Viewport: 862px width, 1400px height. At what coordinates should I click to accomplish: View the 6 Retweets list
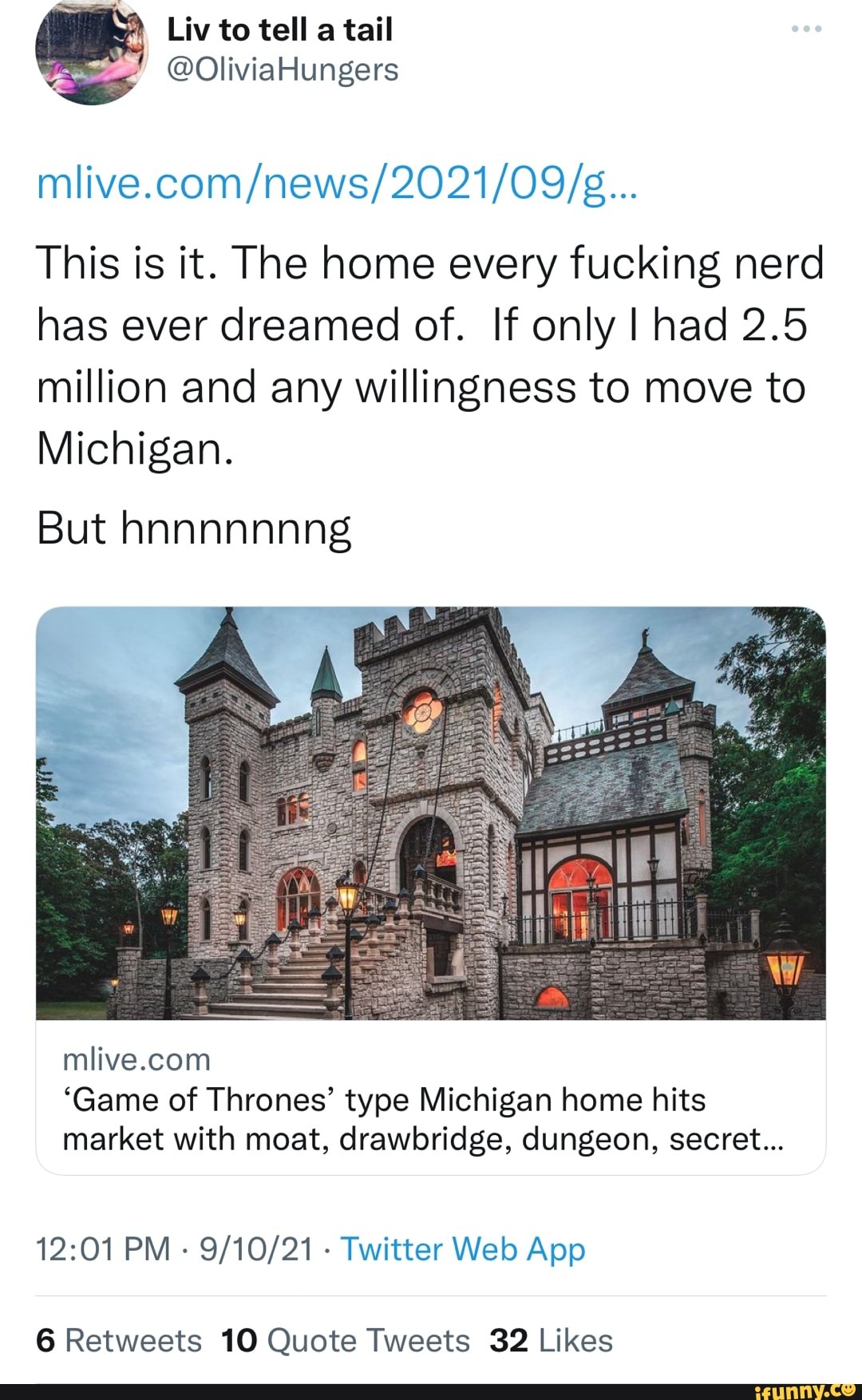click(x=119, y=1341)
